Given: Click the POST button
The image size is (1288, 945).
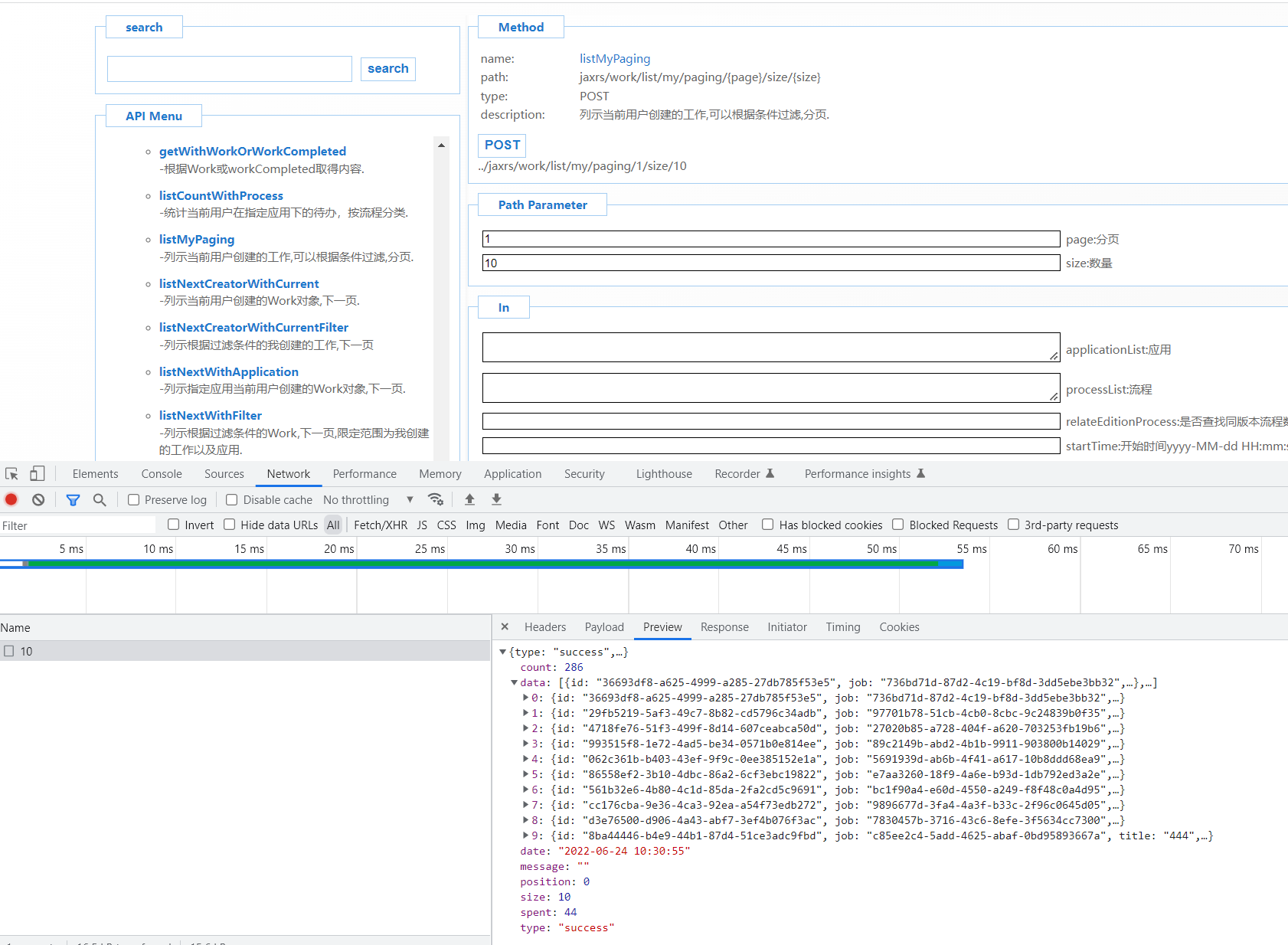Looking at the screenshot, I should 502,145.
